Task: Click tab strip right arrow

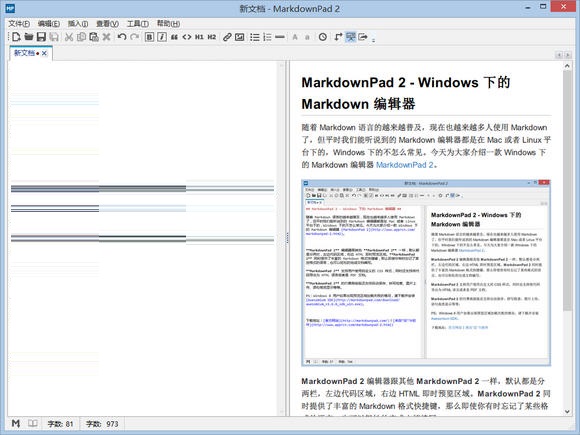Action: 568,55
